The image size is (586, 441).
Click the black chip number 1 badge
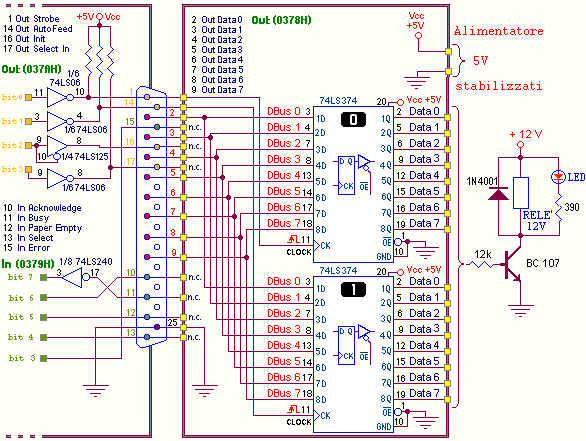(x=353, y=290)
